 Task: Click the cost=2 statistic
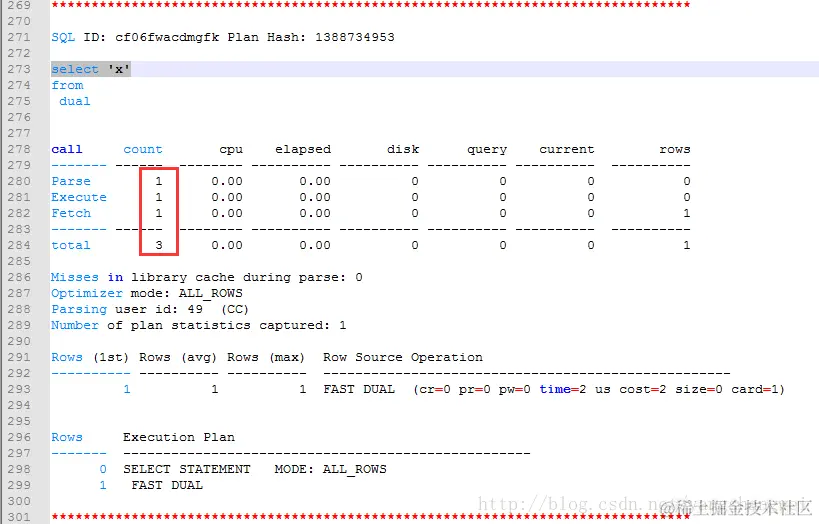coord(642,389)
